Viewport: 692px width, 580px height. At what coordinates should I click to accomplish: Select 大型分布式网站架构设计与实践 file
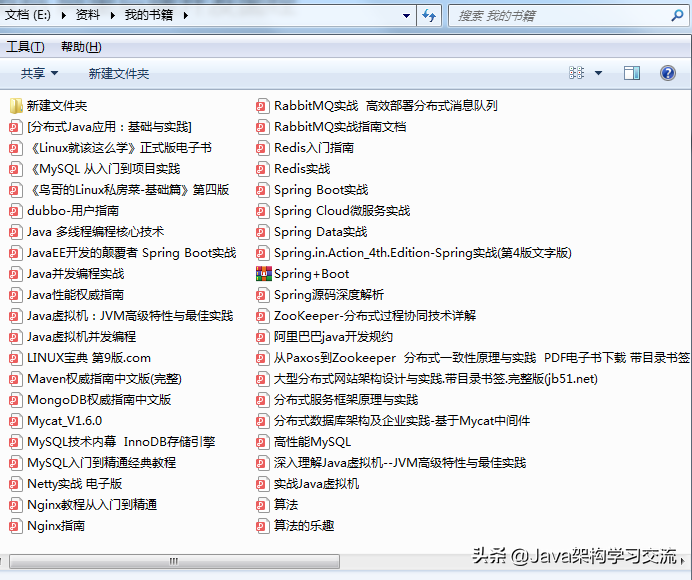(x=436, y=379)
